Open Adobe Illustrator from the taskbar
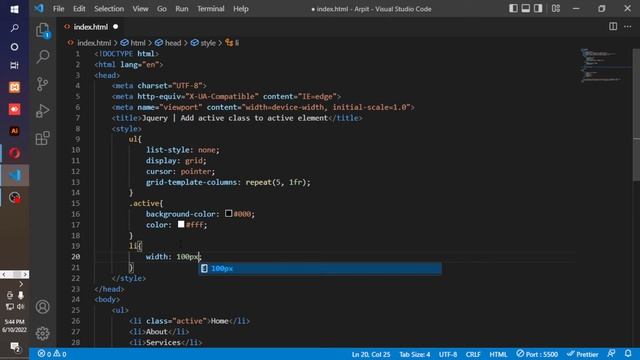640x360 pixels. click(14, 131)
